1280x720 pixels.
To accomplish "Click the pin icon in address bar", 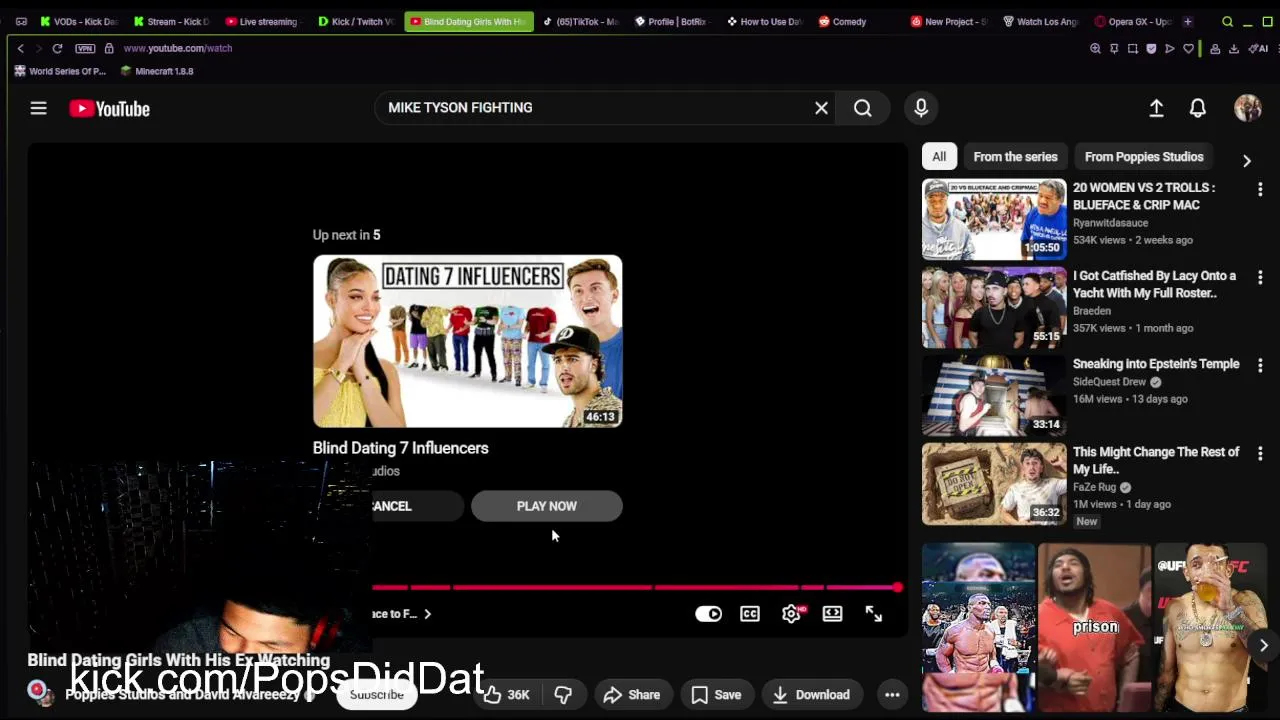I will pyautogui.click(x=1114, y=48).
